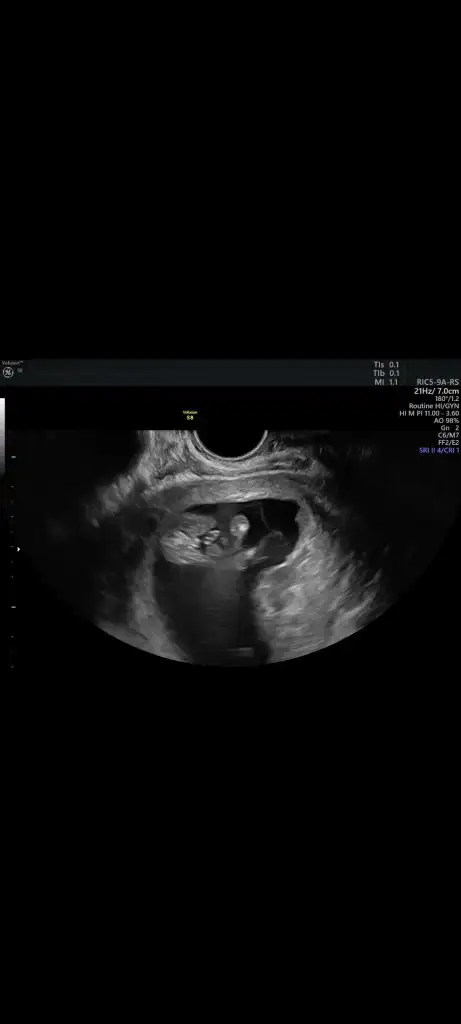
Task: Click the purple SRI II 4/CRI 1 text
Action: point(439,451)
